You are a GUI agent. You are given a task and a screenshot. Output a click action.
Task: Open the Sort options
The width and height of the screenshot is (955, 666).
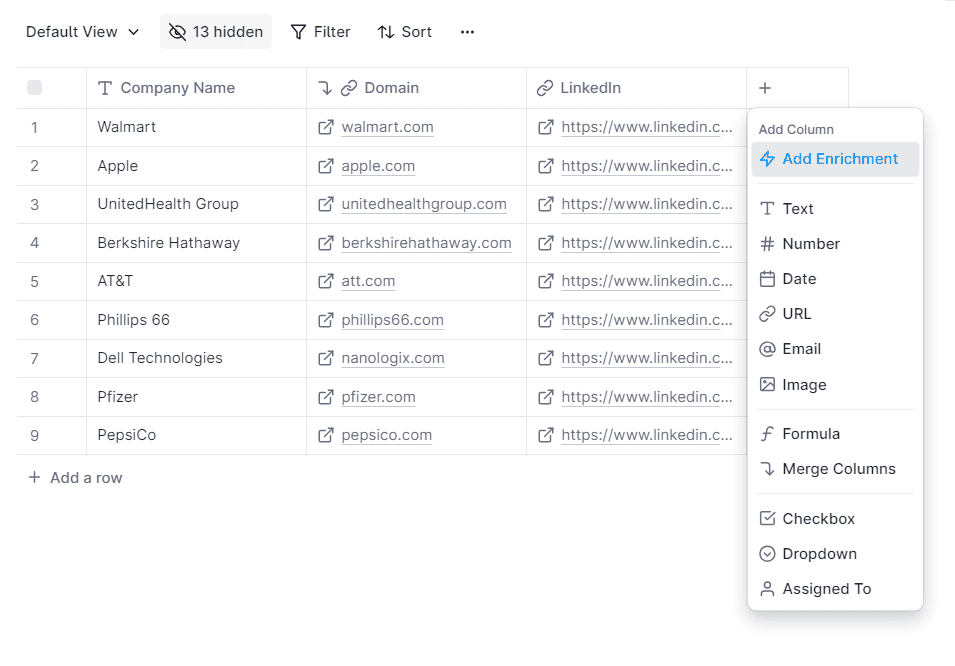405,32
